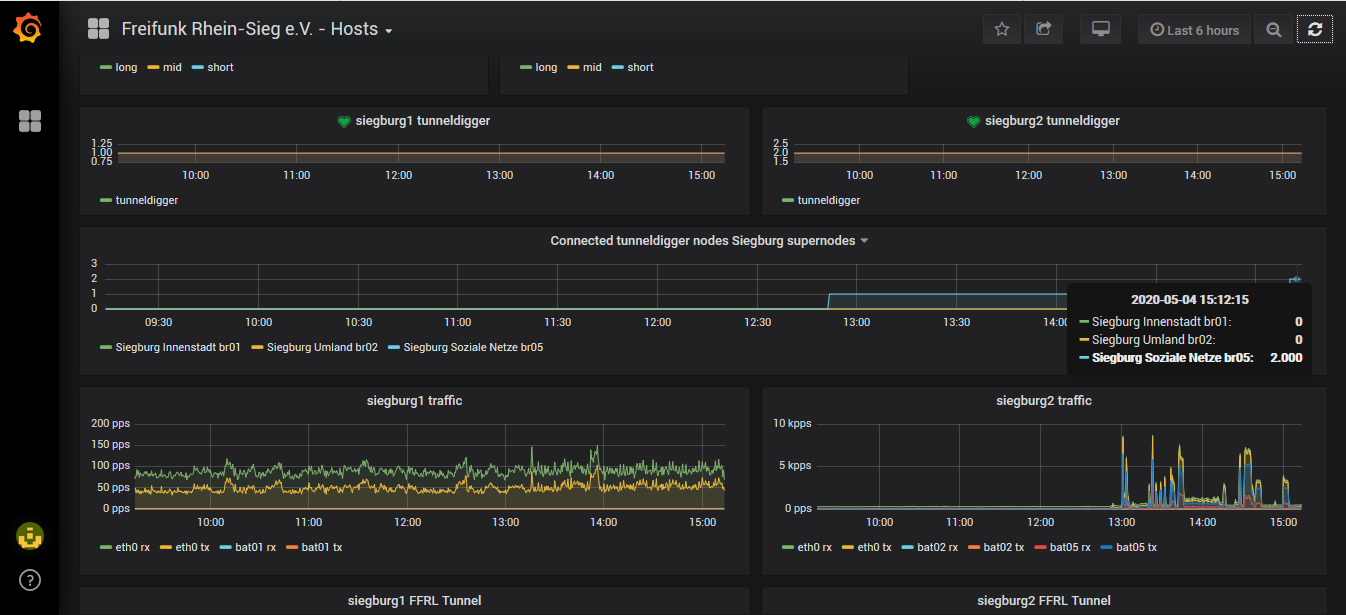
Task: Open siegburg1 traffic panel title menu
Action: pyautogui.click(x=414, y=401)
